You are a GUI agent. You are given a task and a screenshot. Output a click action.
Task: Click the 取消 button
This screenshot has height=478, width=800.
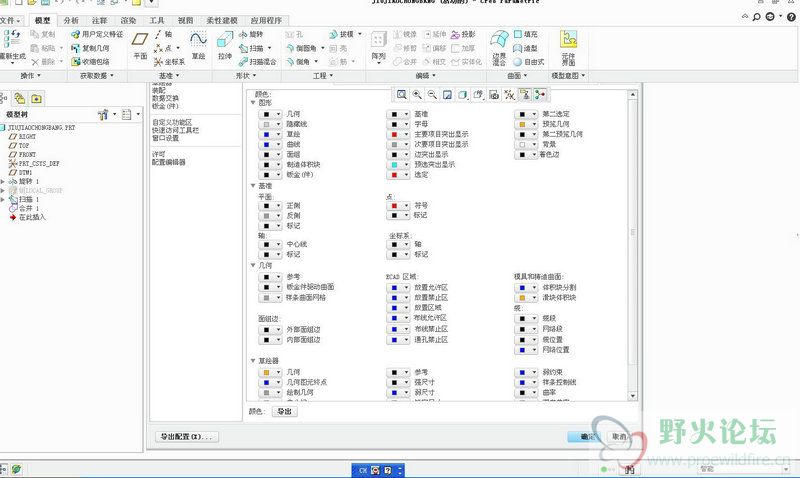point(619,437)
